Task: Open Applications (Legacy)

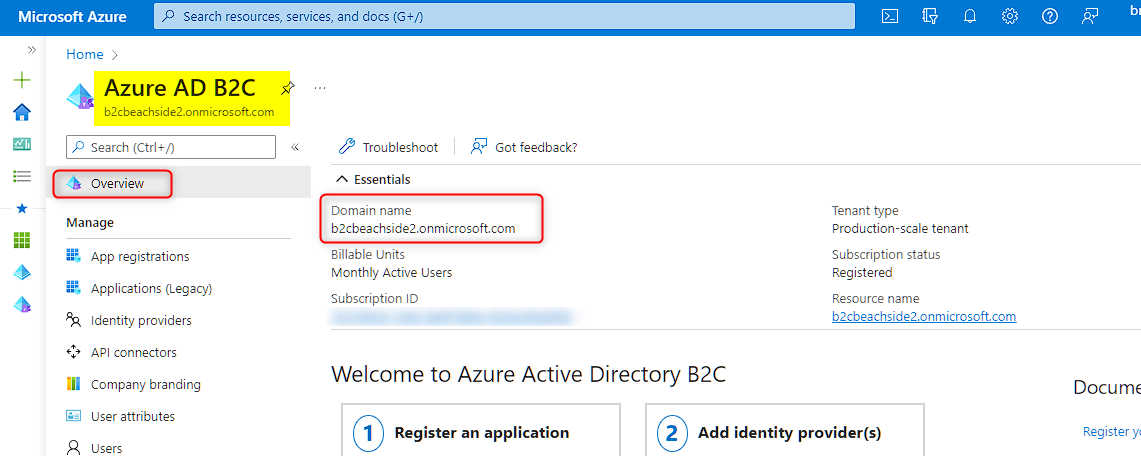Action: click(x=151, y=288)
